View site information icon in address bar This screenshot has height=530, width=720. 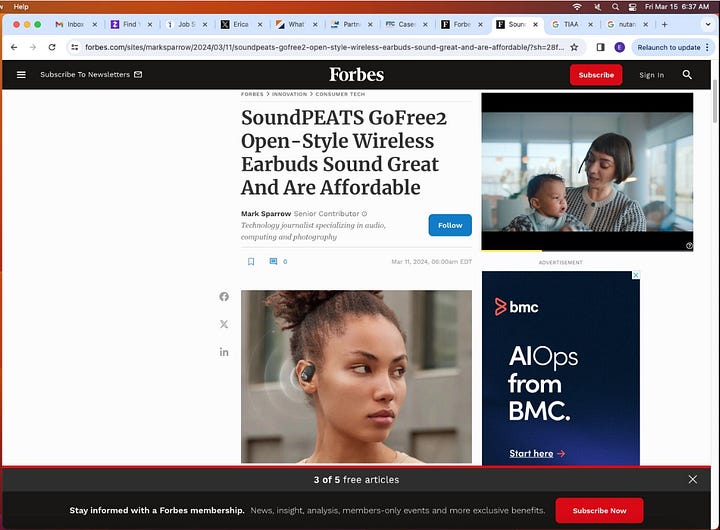pos(75,47)
